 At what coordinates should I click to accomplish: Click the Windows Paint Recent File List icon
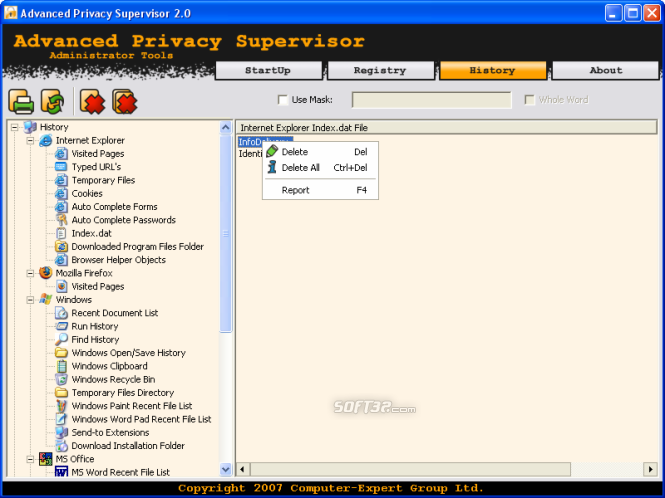tap(61, 406)
